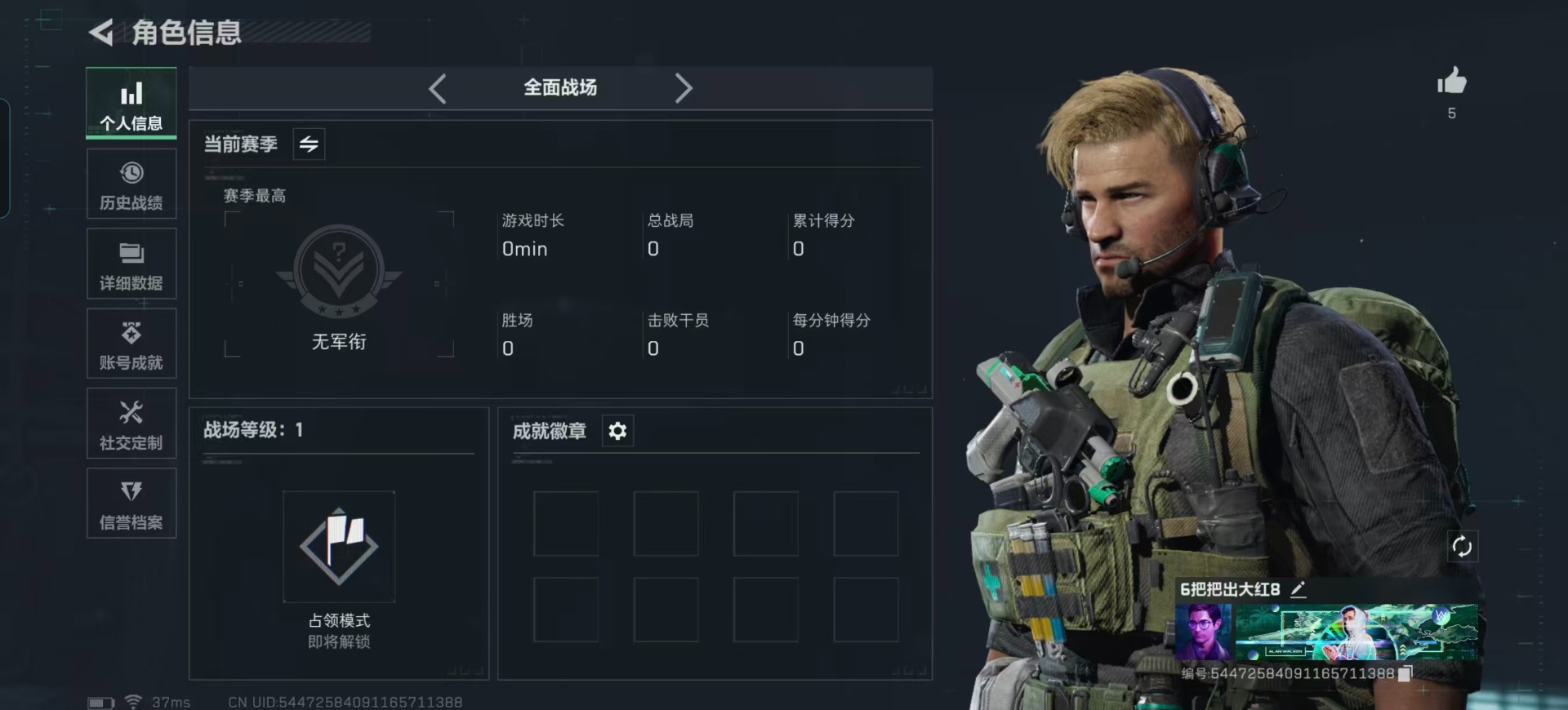
Task: Open the 历史战绩 sidebar tab
Action: point(131,184)
